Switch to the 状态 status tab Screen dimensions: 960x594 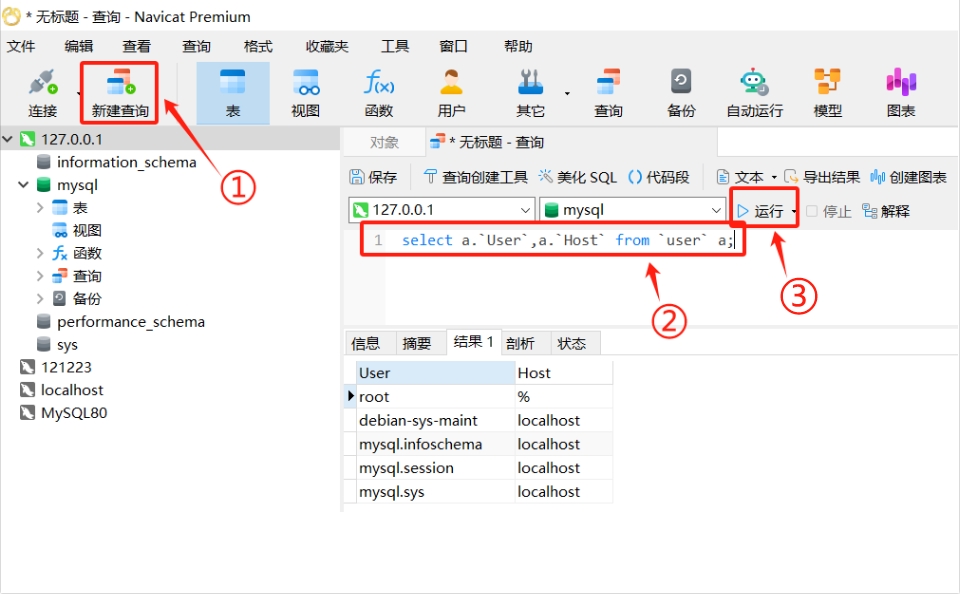tap(572, 344)
